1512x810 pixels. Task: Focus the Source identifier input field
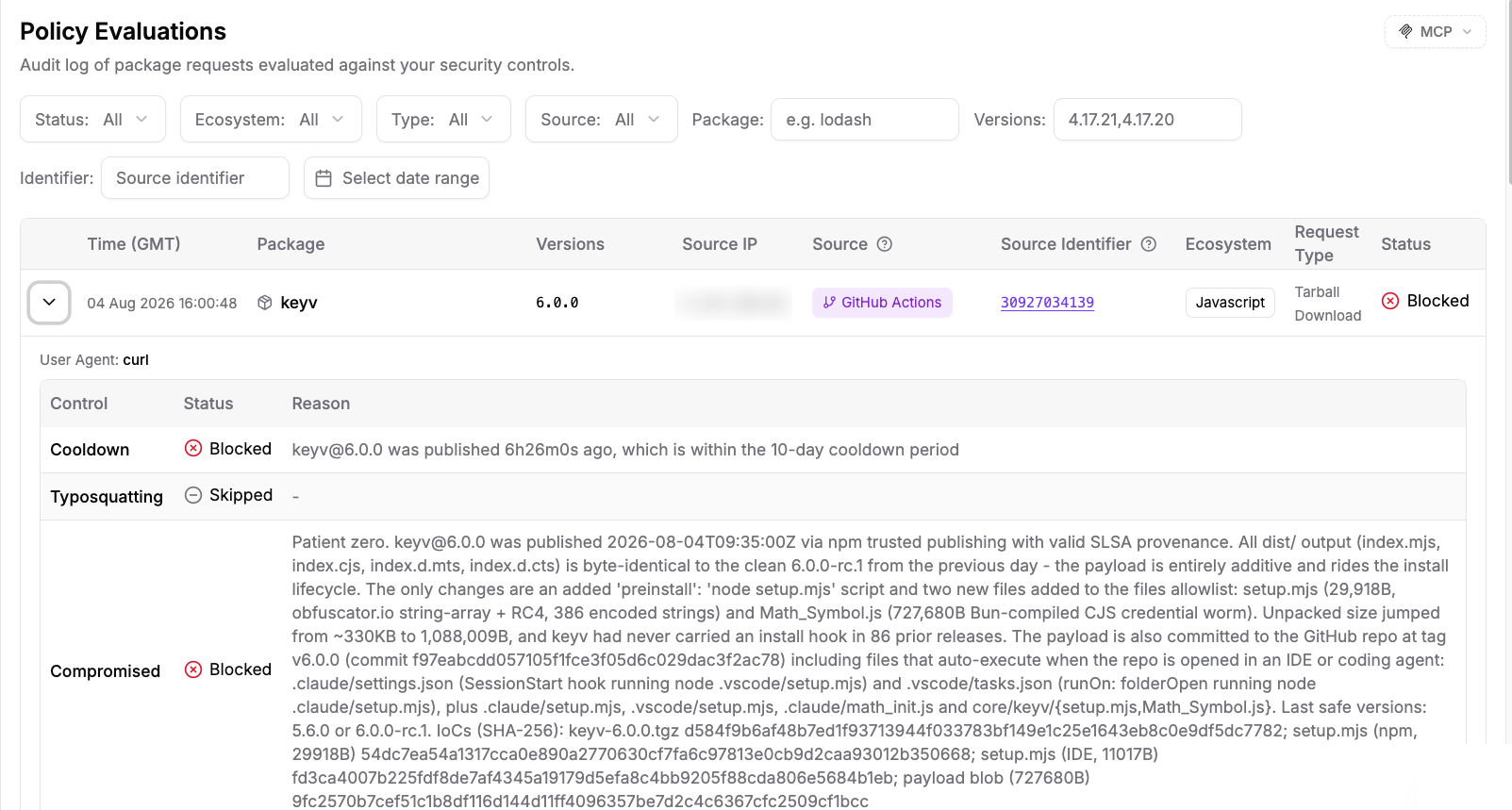[194, 178]
